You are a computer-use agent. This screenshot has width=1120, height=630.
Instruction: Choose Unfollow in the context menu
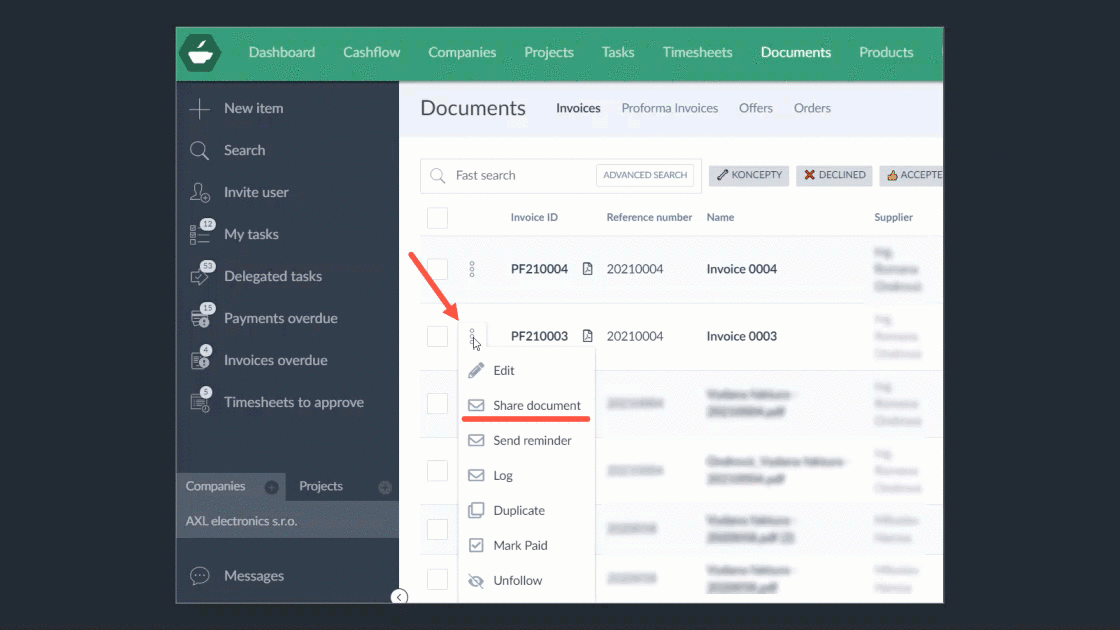(526, 581)
